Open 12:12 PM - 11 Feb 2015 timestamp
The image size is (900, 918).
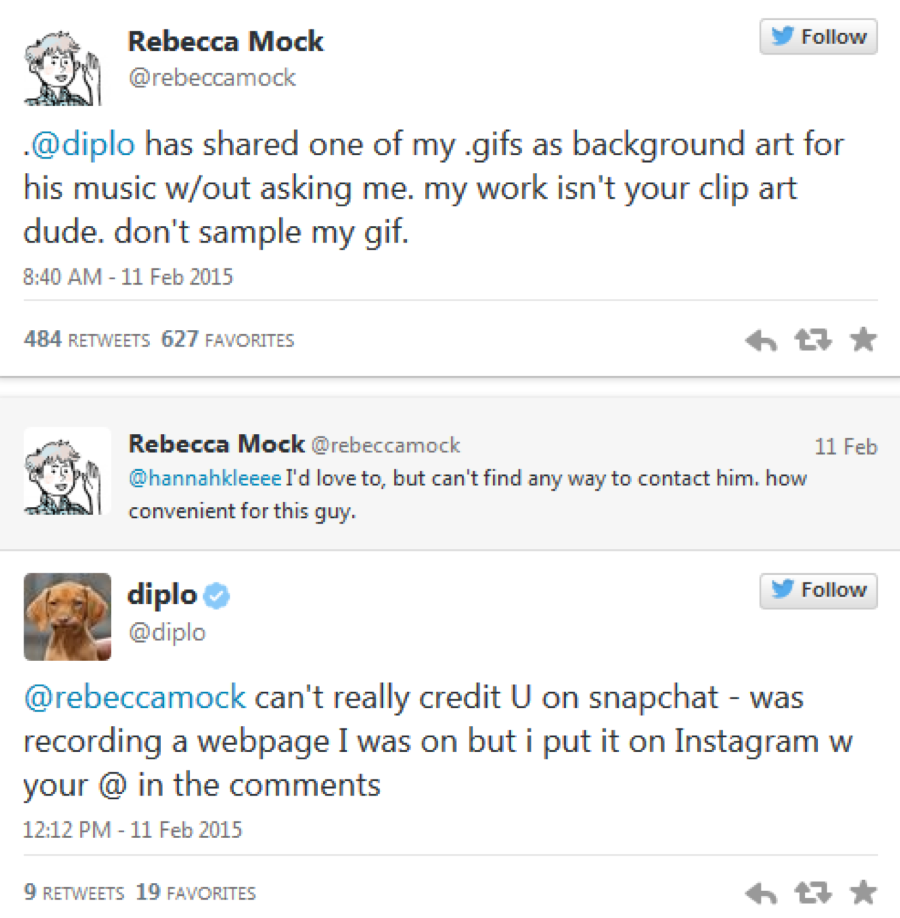[132, 830]
